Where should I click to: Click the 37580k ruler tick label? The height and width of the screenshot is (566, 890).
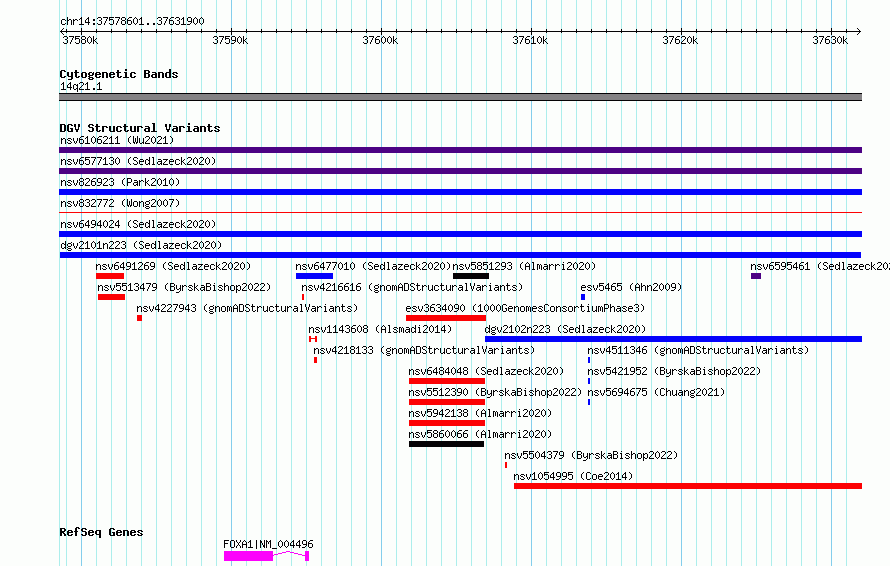coord(80,40)
